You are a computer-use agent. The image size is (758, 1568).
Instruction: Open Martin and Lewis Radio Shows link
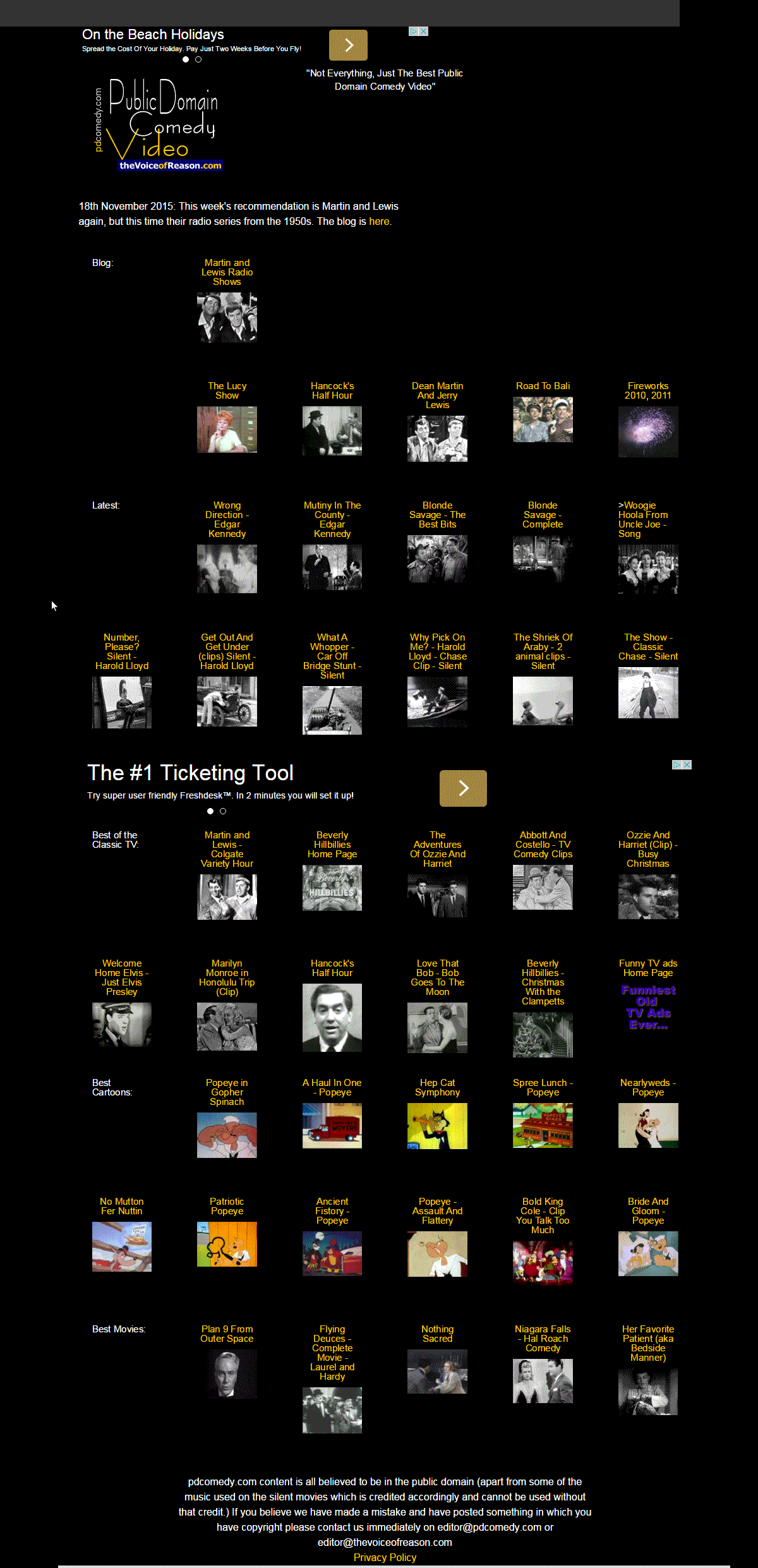227,272
